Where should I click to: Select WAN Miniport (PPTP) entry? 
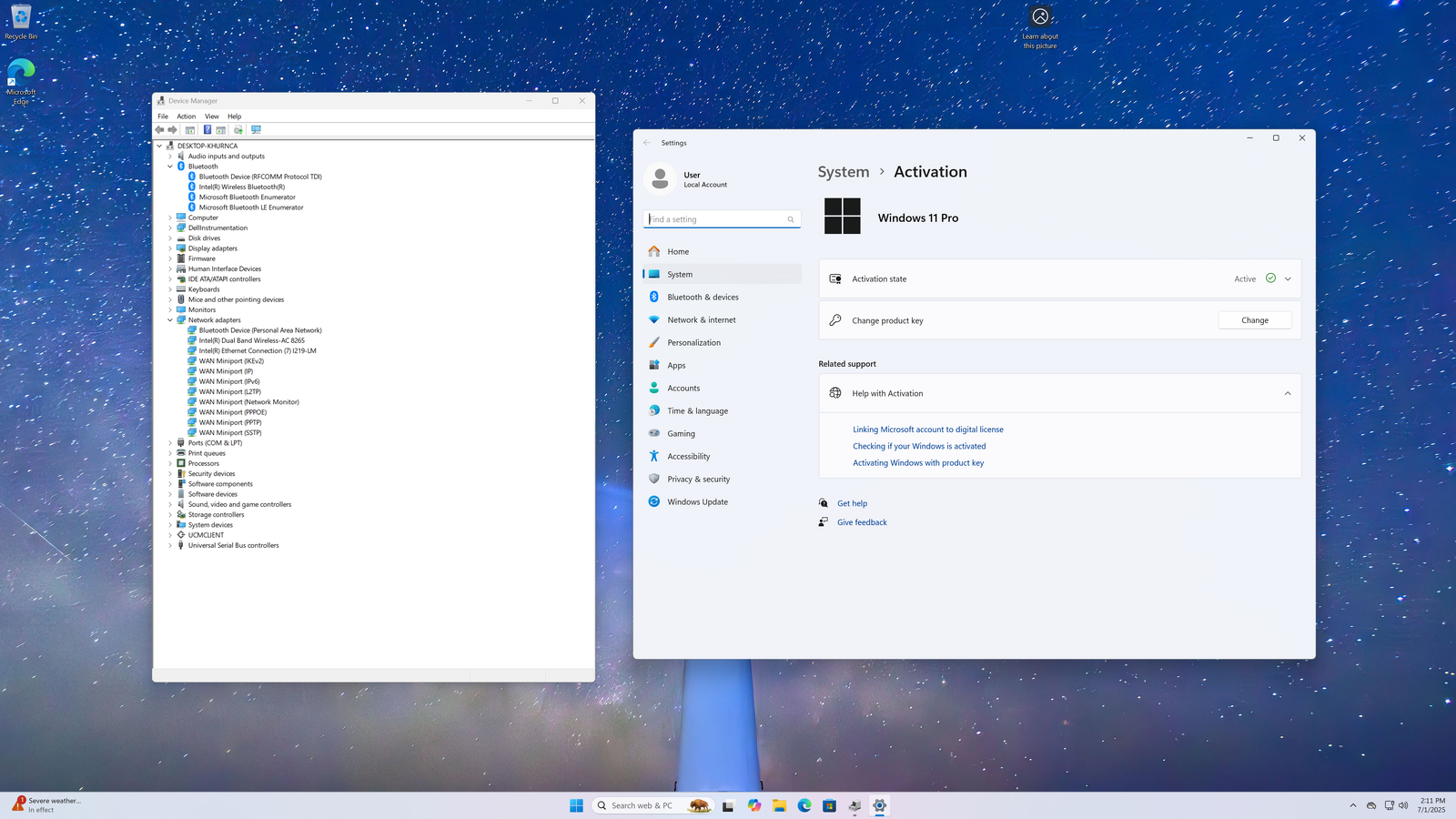230,422
